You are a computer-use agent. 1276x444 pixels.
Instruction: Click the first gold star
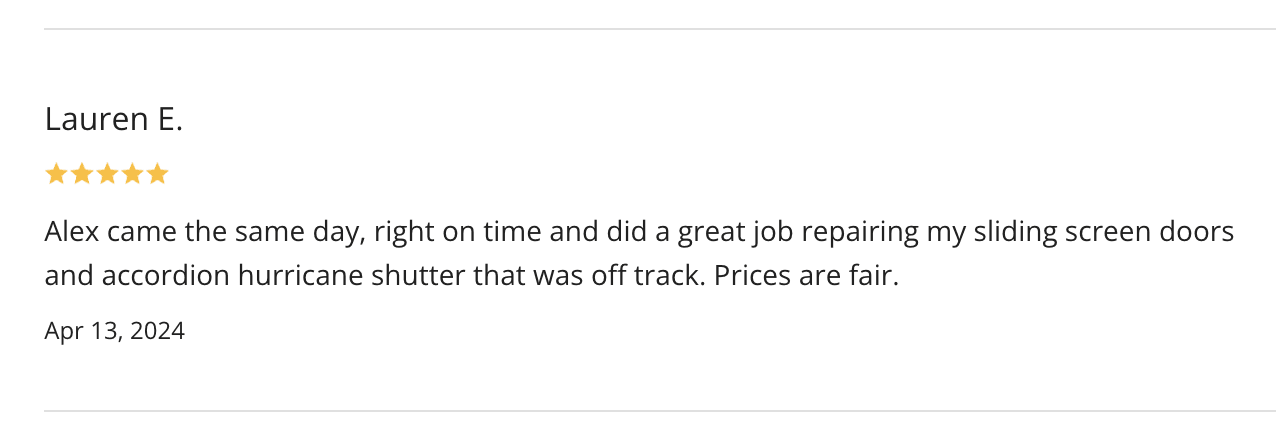point(56,175)
